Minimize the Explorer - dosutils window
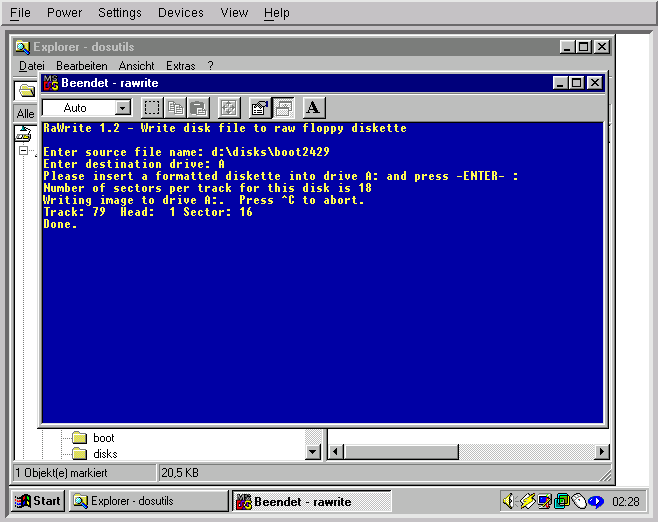The height and width of the screenshot is (522, 658). [567, 47]
